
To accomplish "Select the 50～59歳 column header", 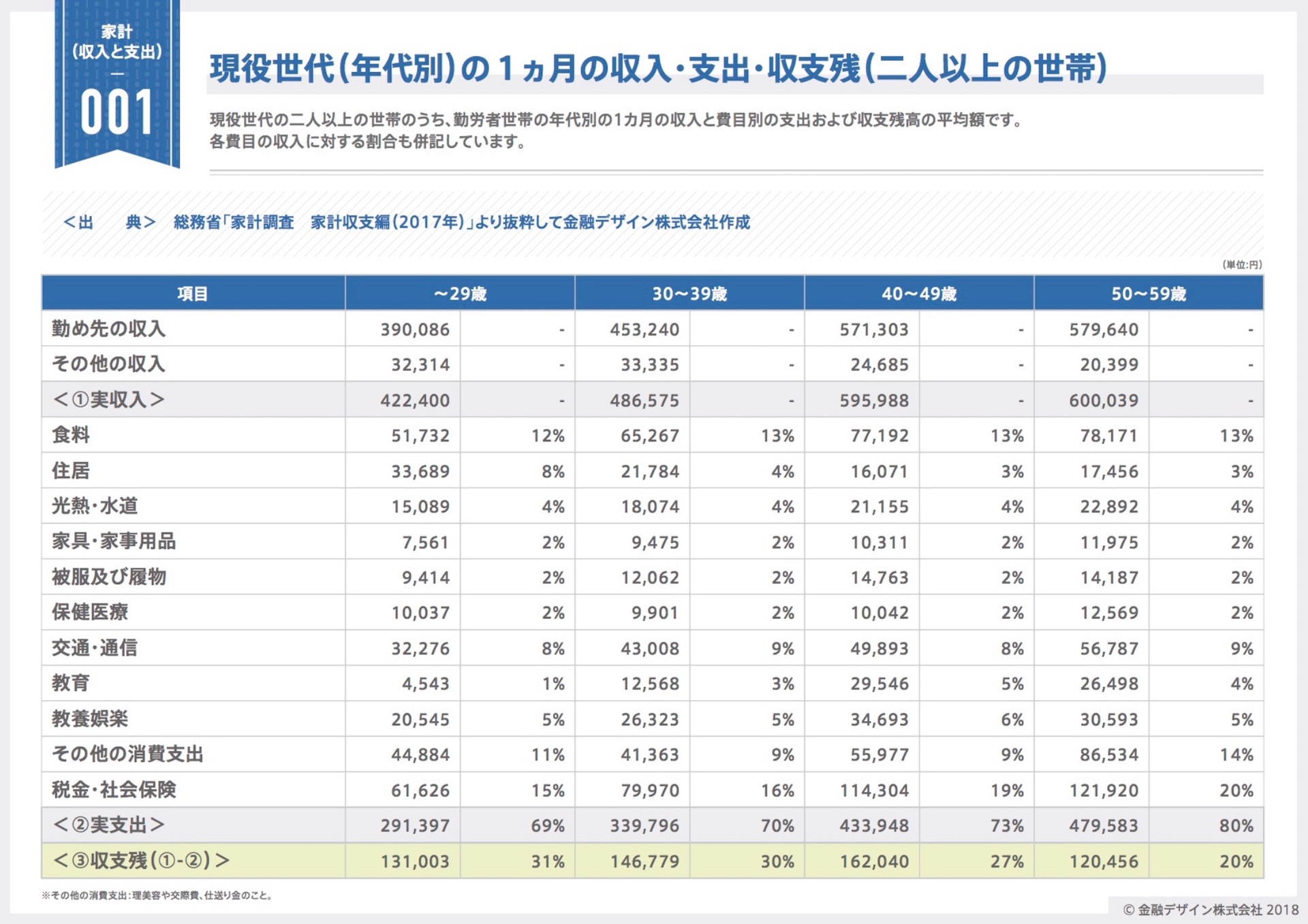I will tap(1149, 293).
